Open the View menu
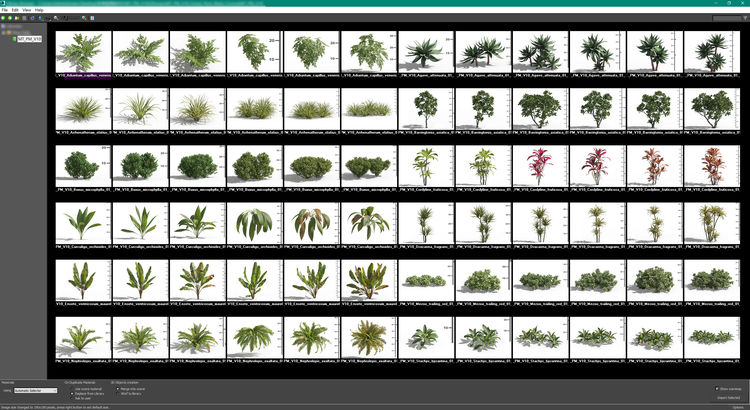750x410 pixels. coord(27,10)
